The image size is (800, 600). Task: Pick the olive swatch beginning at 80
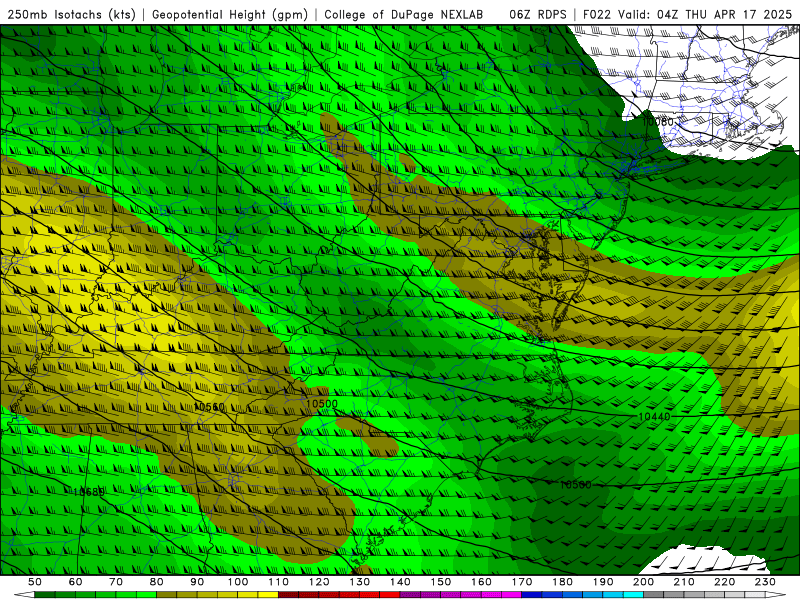coord(167,595)
